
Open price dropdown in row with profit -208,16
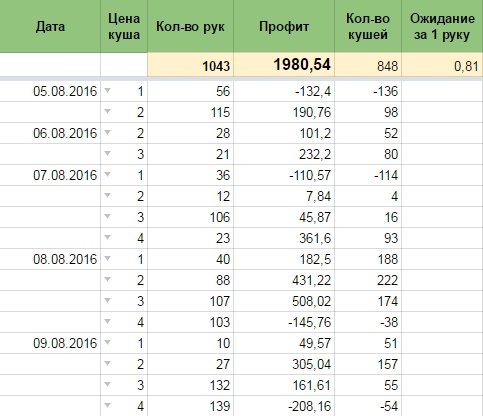tap(107, 405)
